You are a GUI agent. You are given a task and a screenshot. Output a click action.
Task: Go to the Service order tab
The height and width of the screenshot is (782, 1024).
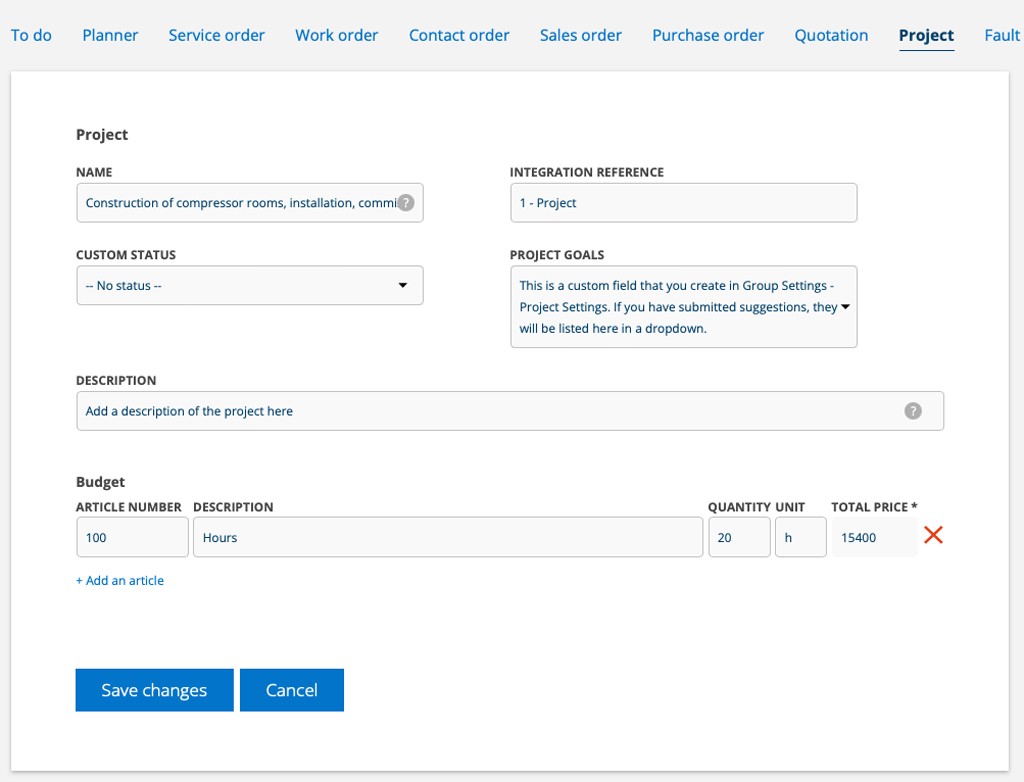click(x=216, y=35)
